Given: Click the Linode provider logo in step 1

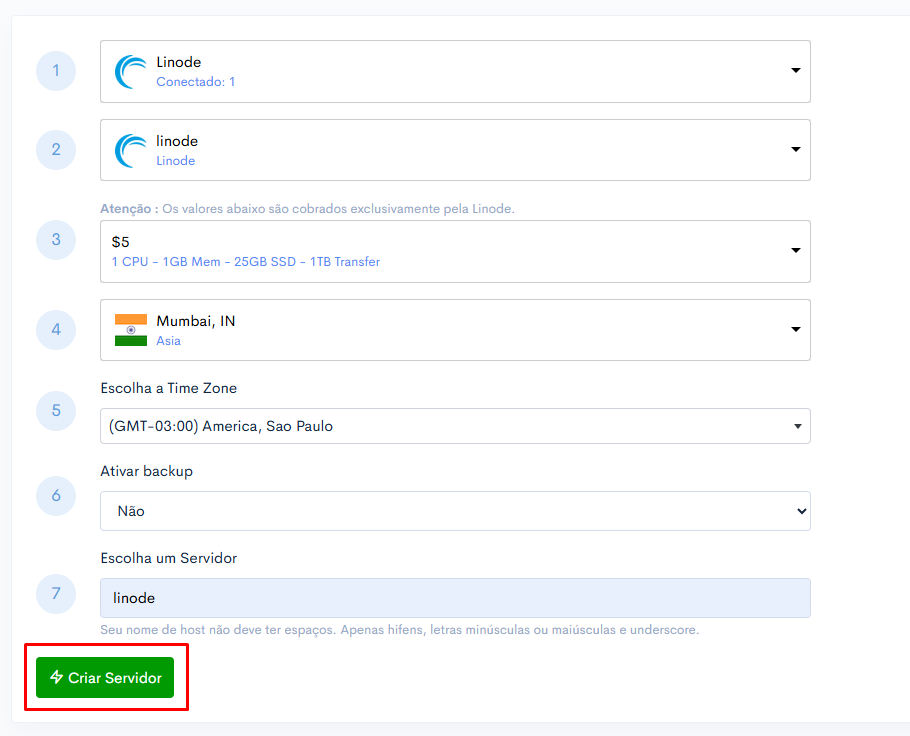Looking at the screenshot, I should tap(131, 71).
